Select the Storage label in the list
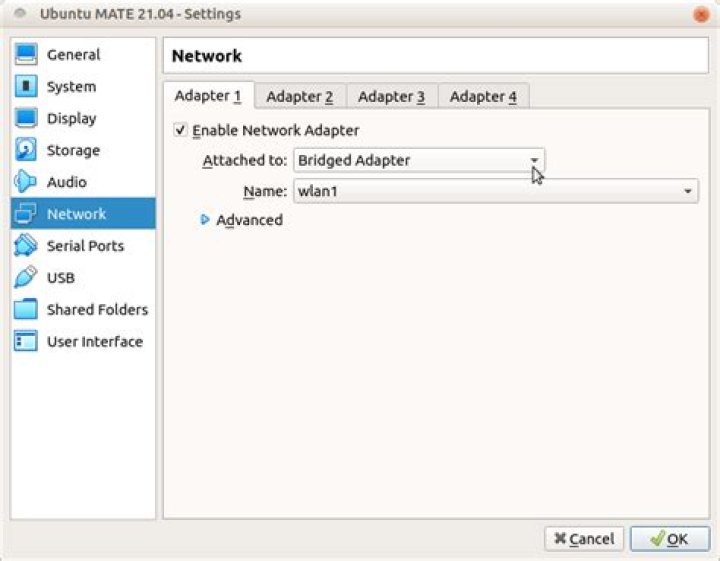This screenshot has height=561, width=720. [73, 150]
